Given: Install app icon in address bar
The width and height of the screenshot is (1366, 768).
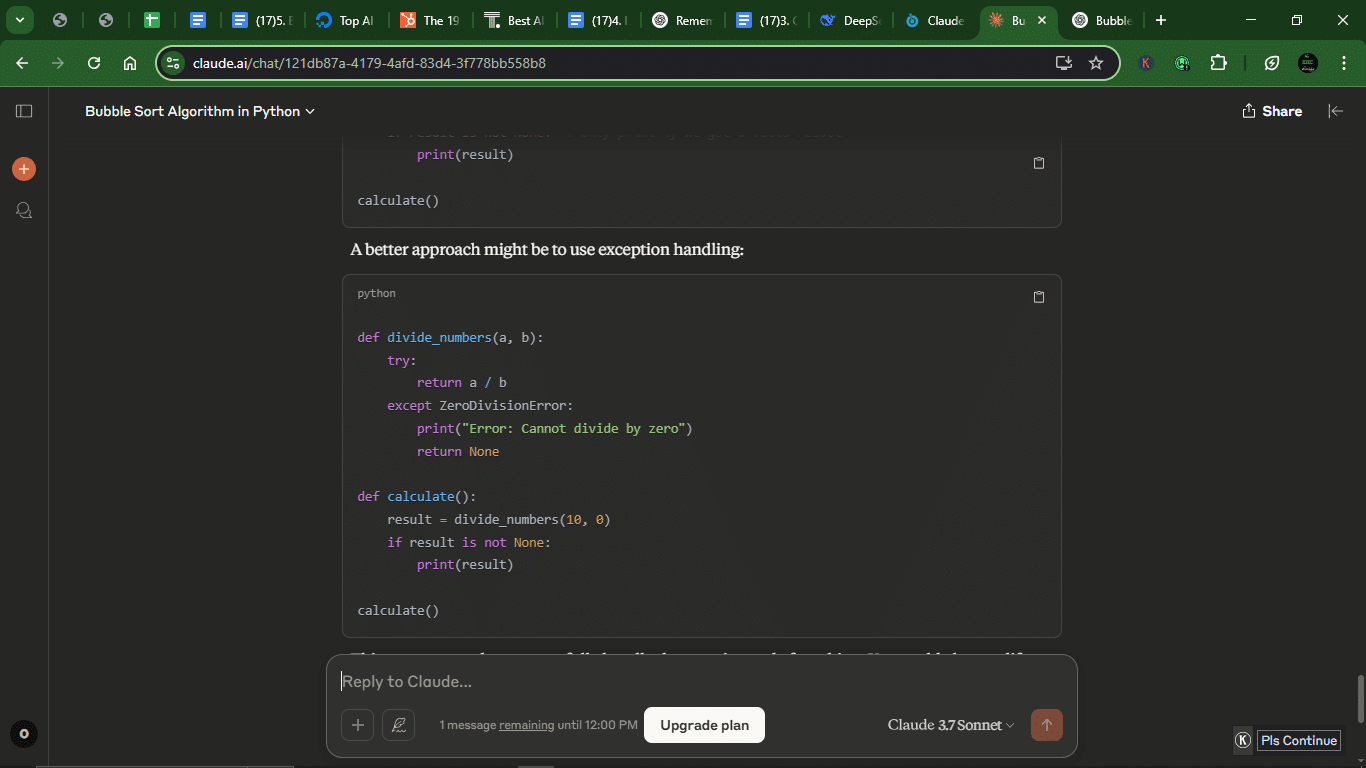Looking at the screenshot, I should pos(1064,63).
